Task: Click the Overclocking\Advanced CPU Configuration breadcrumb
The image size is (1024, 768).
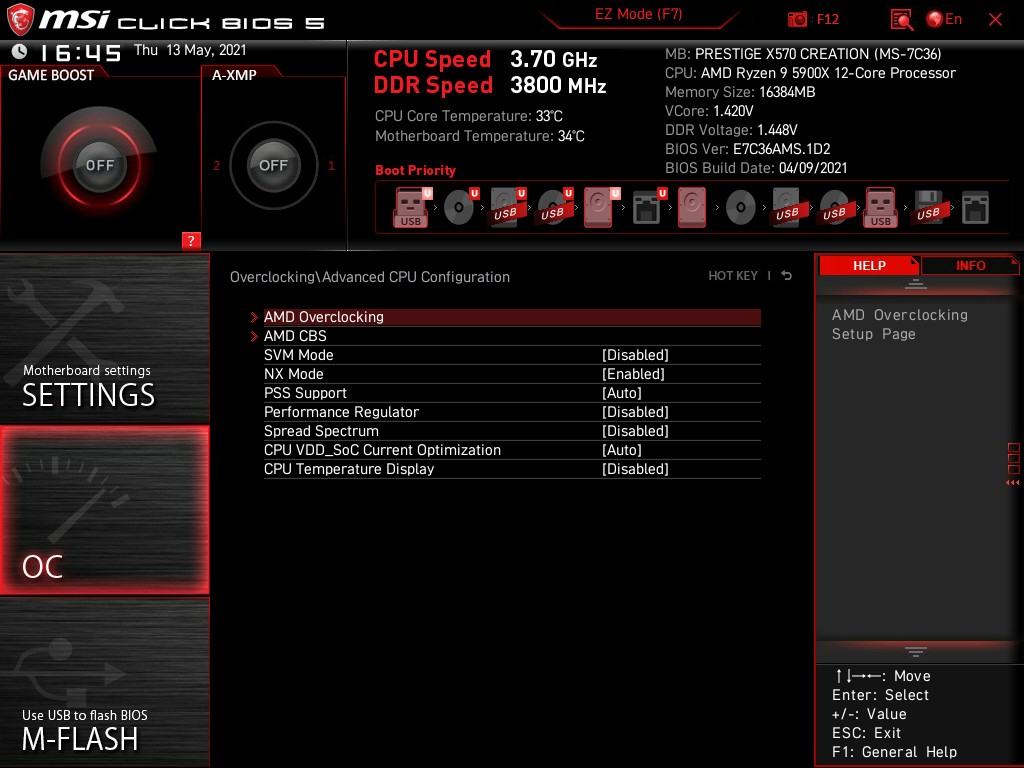Action: tap(370, 277)
